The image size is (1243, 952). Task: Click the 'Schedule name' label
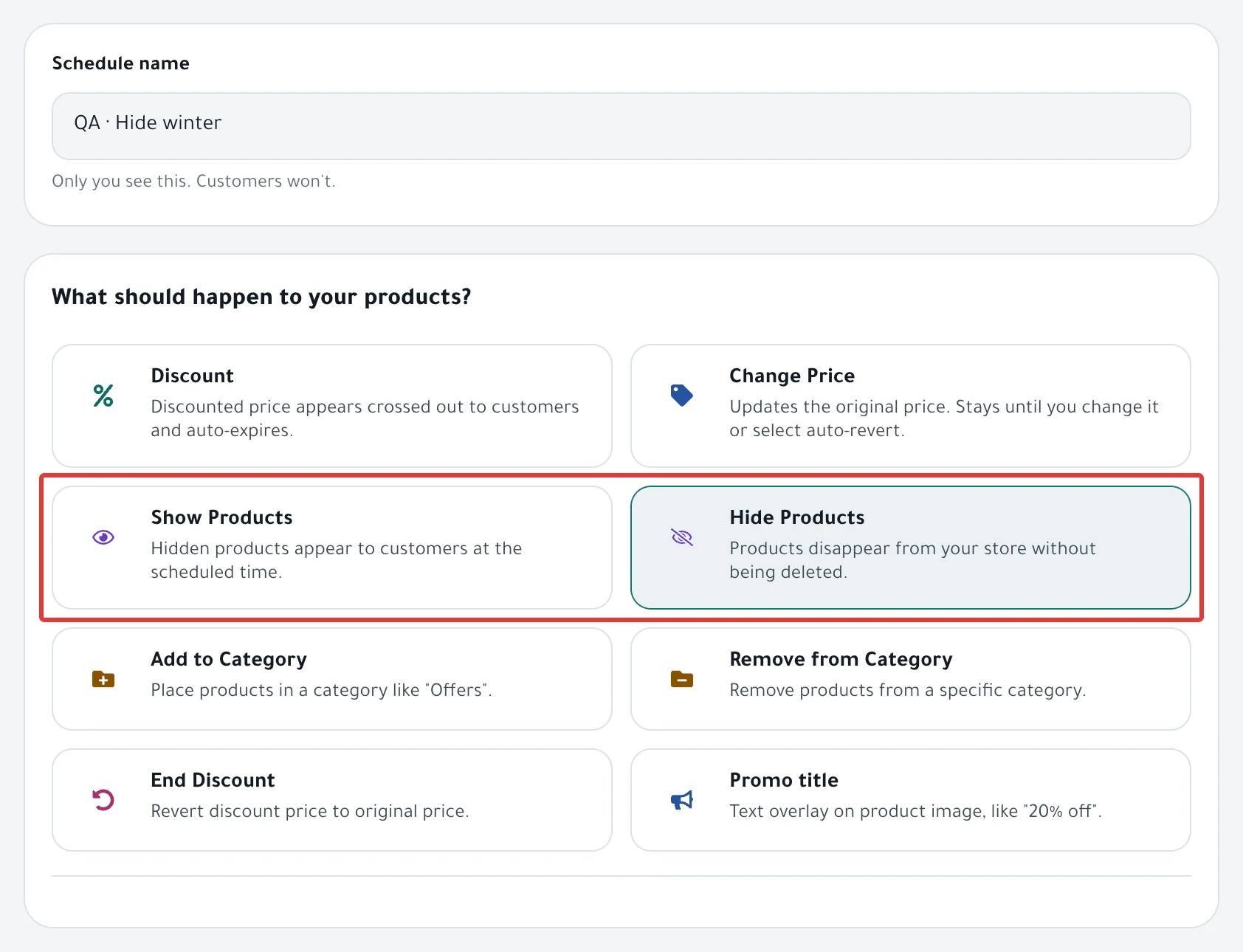point(120,63)
